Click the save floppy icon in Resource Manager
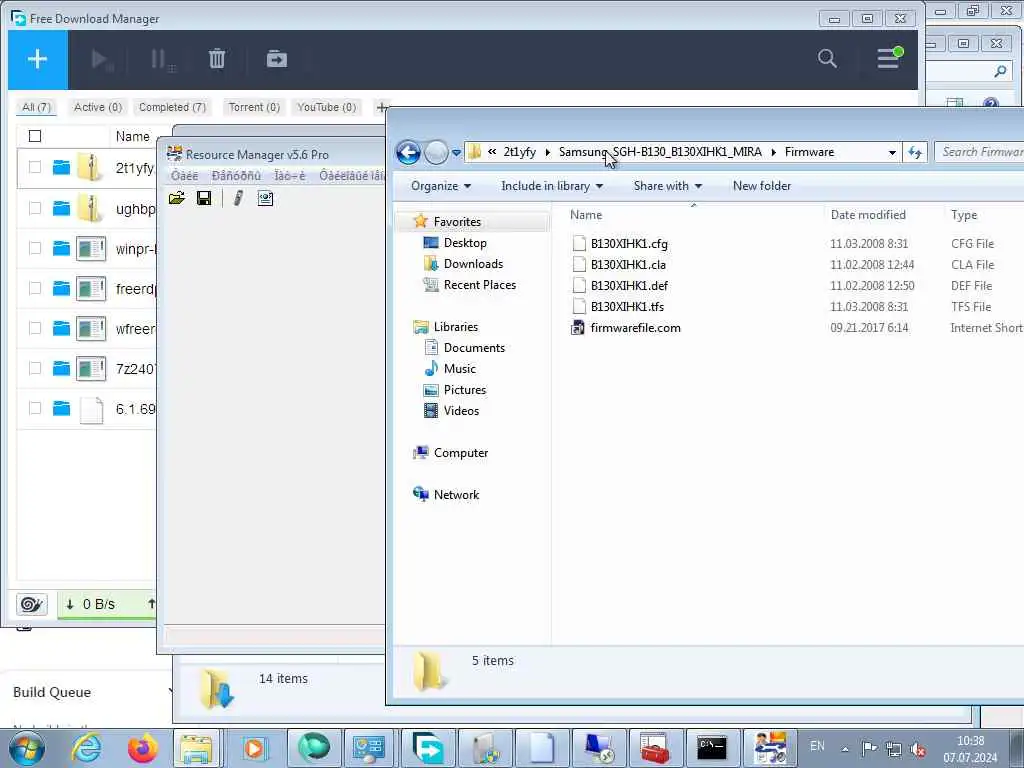1024x768 pixels. [204, 199]
